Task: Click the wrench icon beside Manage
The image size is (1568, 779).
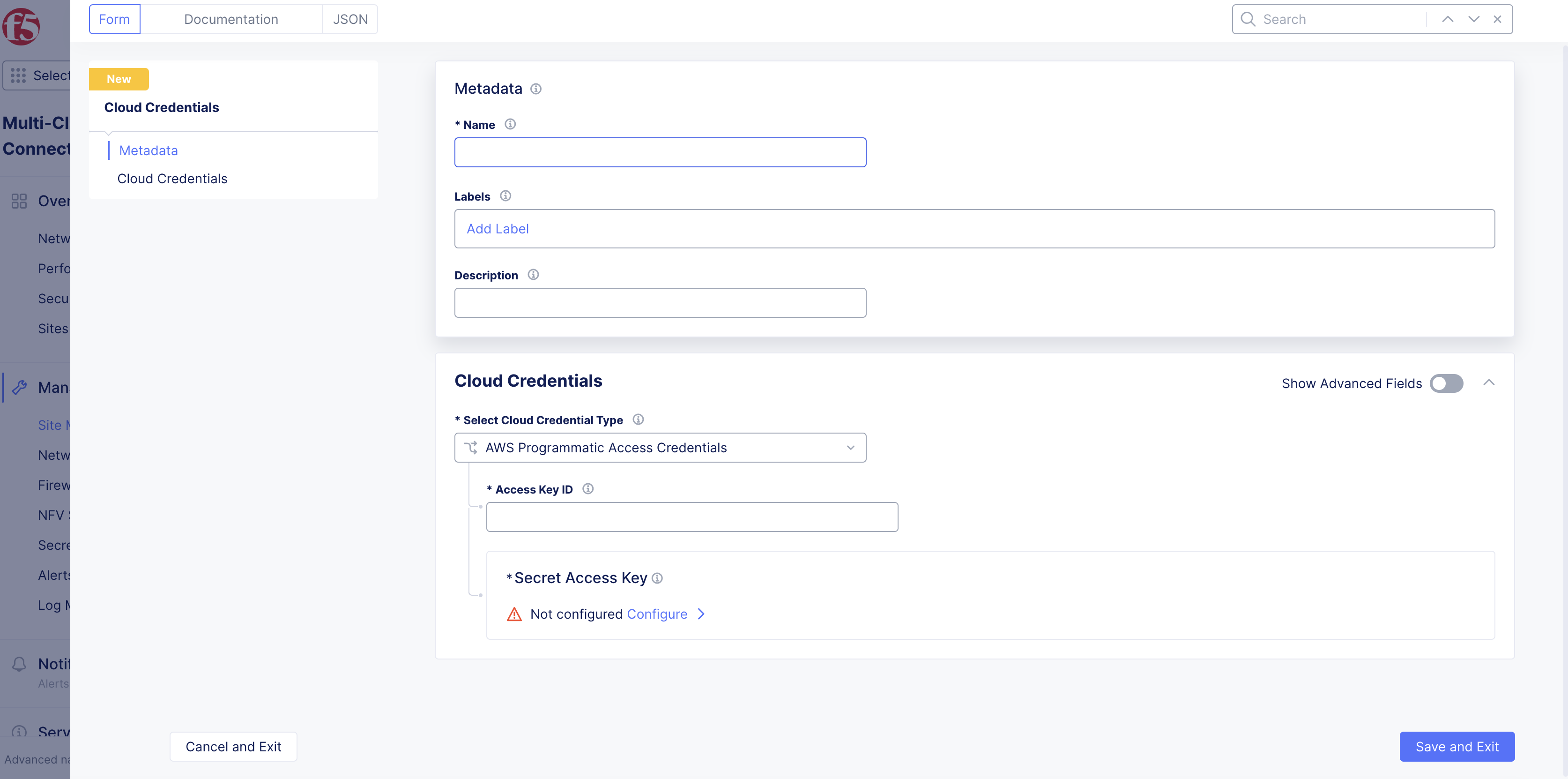Action: [20, 387]
